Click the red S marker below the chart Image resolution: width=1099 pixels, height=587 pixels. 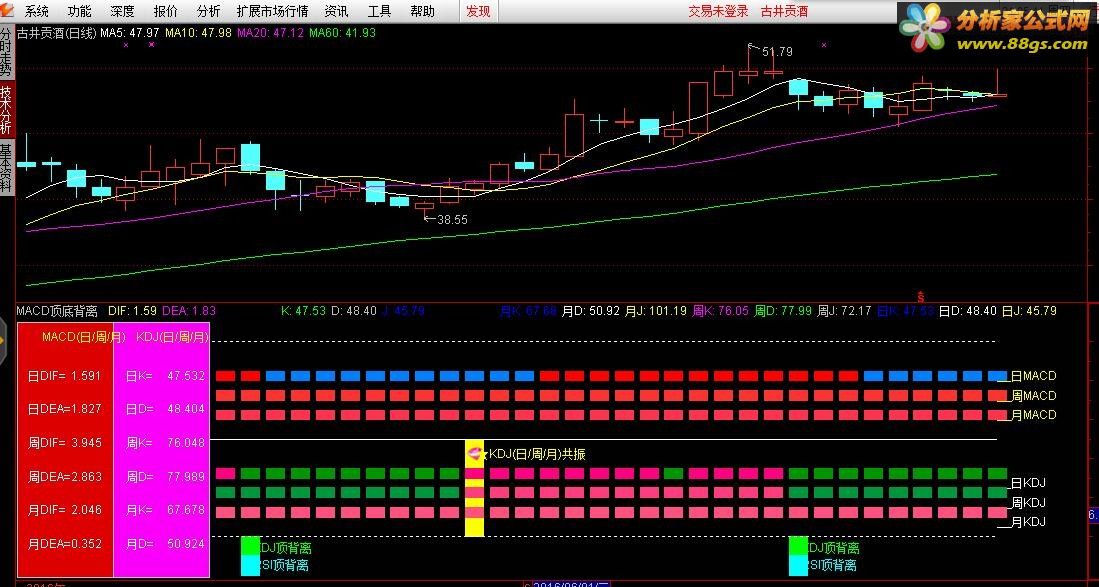coord(920,297)
